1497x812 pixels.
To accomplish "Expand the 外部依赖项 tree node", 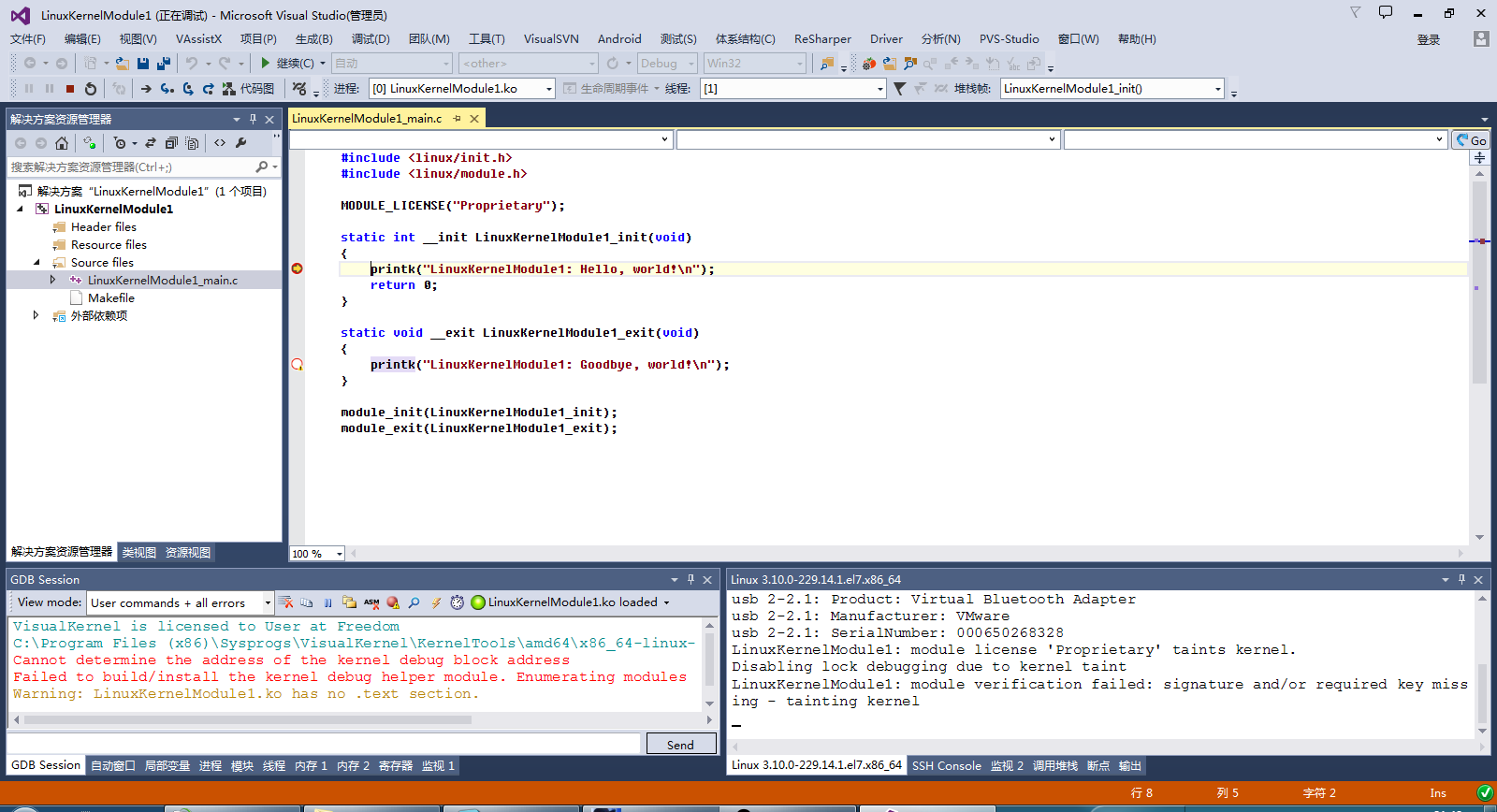I will coord(36,316).
